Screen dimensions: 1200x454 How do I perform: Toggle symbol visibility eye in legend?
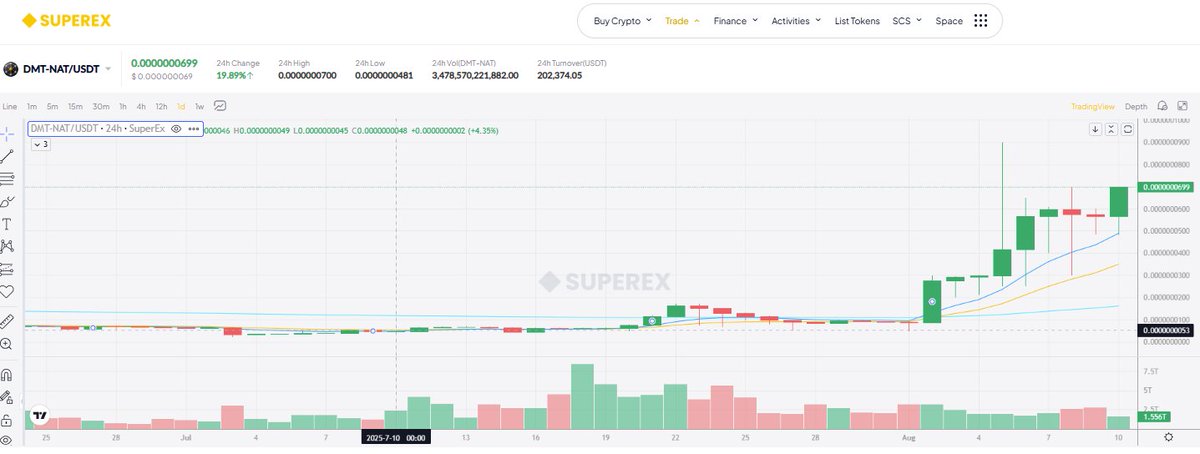(x=176, y=130)
